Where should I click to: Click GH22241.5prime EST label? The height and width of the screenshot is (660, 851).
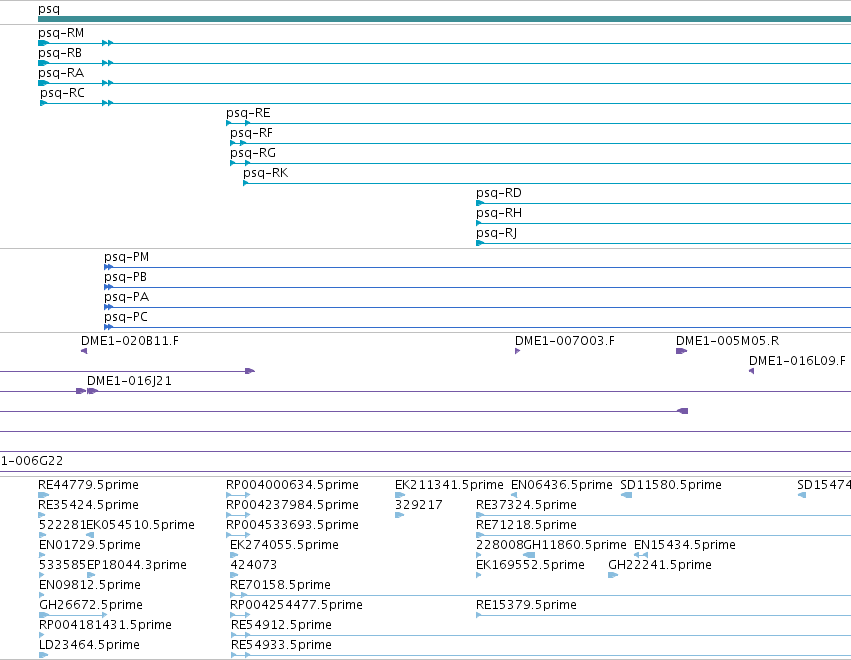(x=660, y=565)
